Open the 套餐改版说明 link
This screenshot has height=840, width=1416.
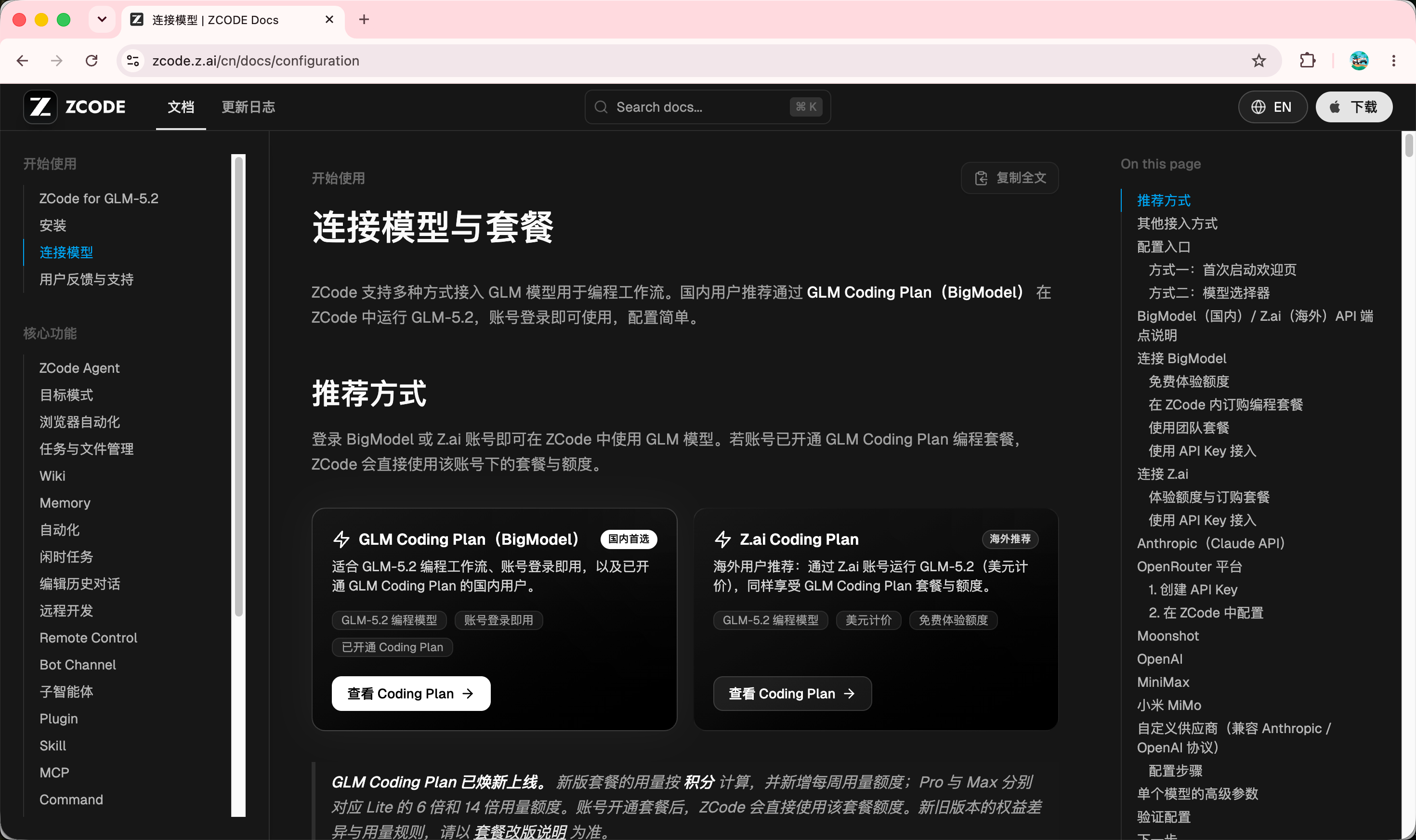tap(520, 831)
